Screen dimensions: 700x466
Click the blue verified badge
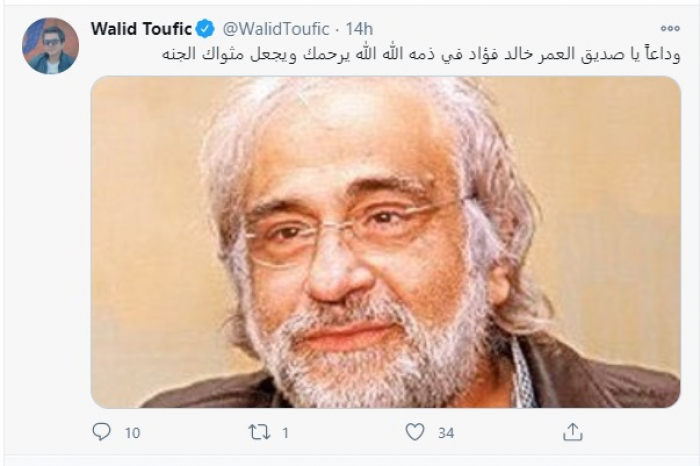pos(205,29)
